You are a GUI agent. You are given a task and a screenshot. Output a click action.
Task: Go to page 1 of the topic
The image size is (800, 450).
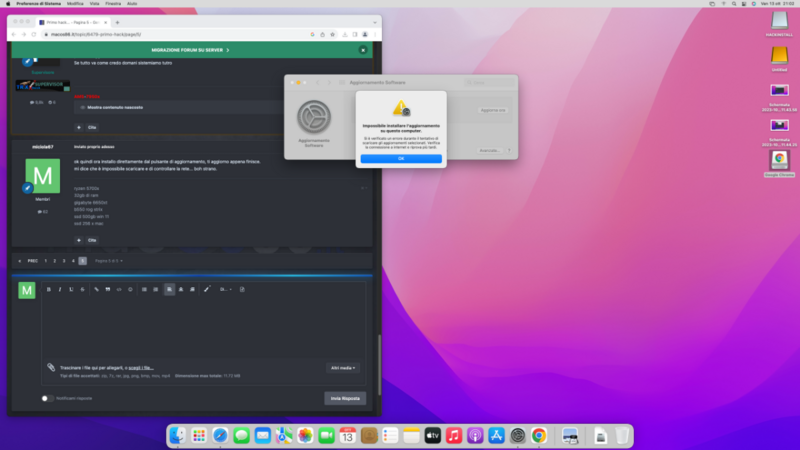(x=45, y=261)
